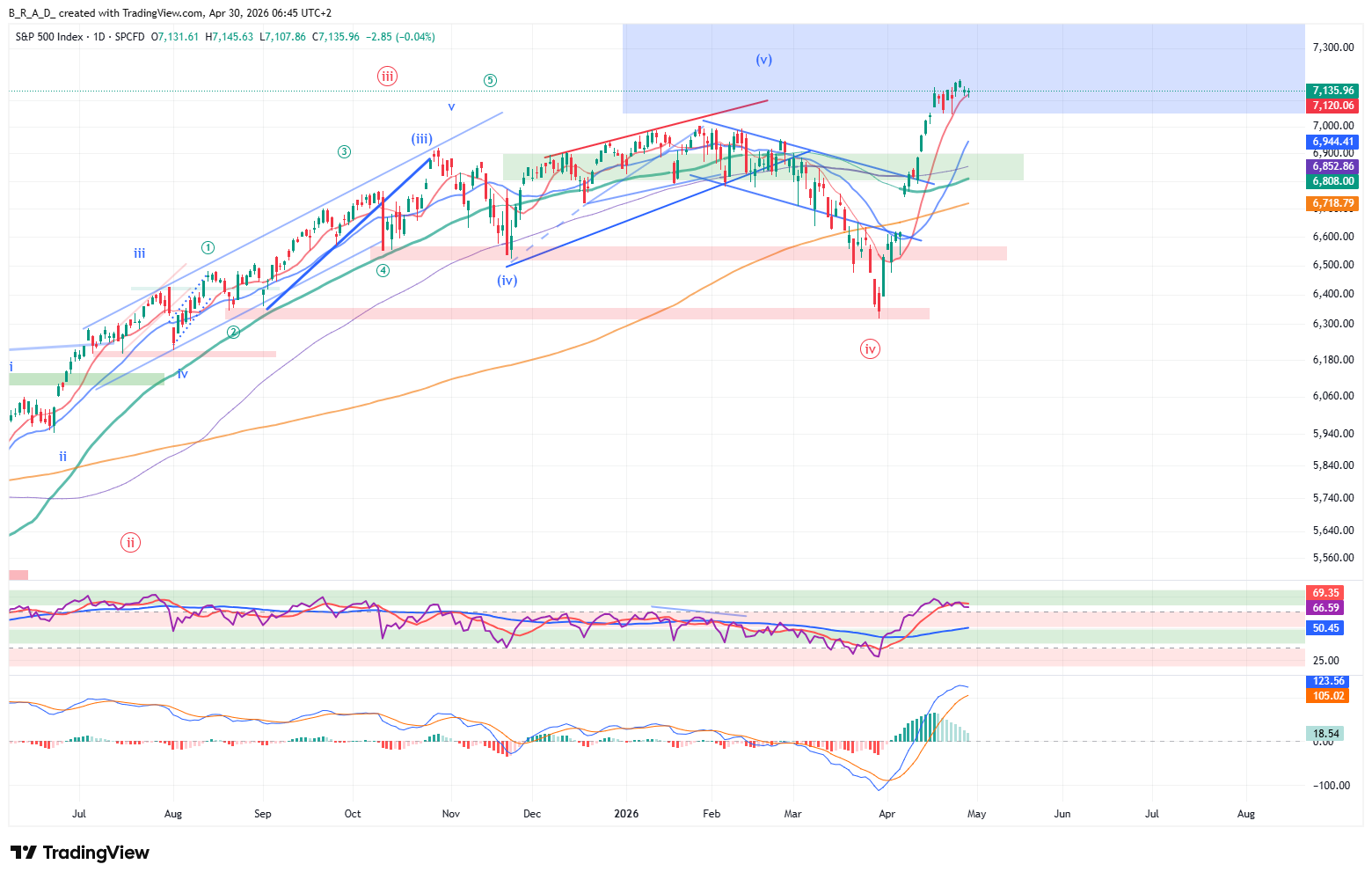Screen dimensions: 1372x879
Task: Click the 2026 label on time axis
Action: pos(626,814)
